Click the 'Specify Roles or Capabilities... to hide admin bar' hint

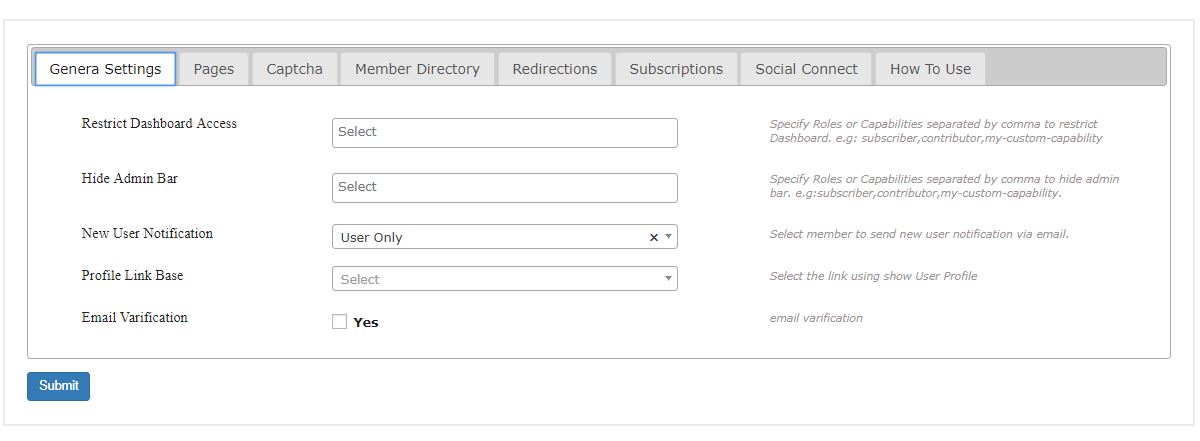944,186
